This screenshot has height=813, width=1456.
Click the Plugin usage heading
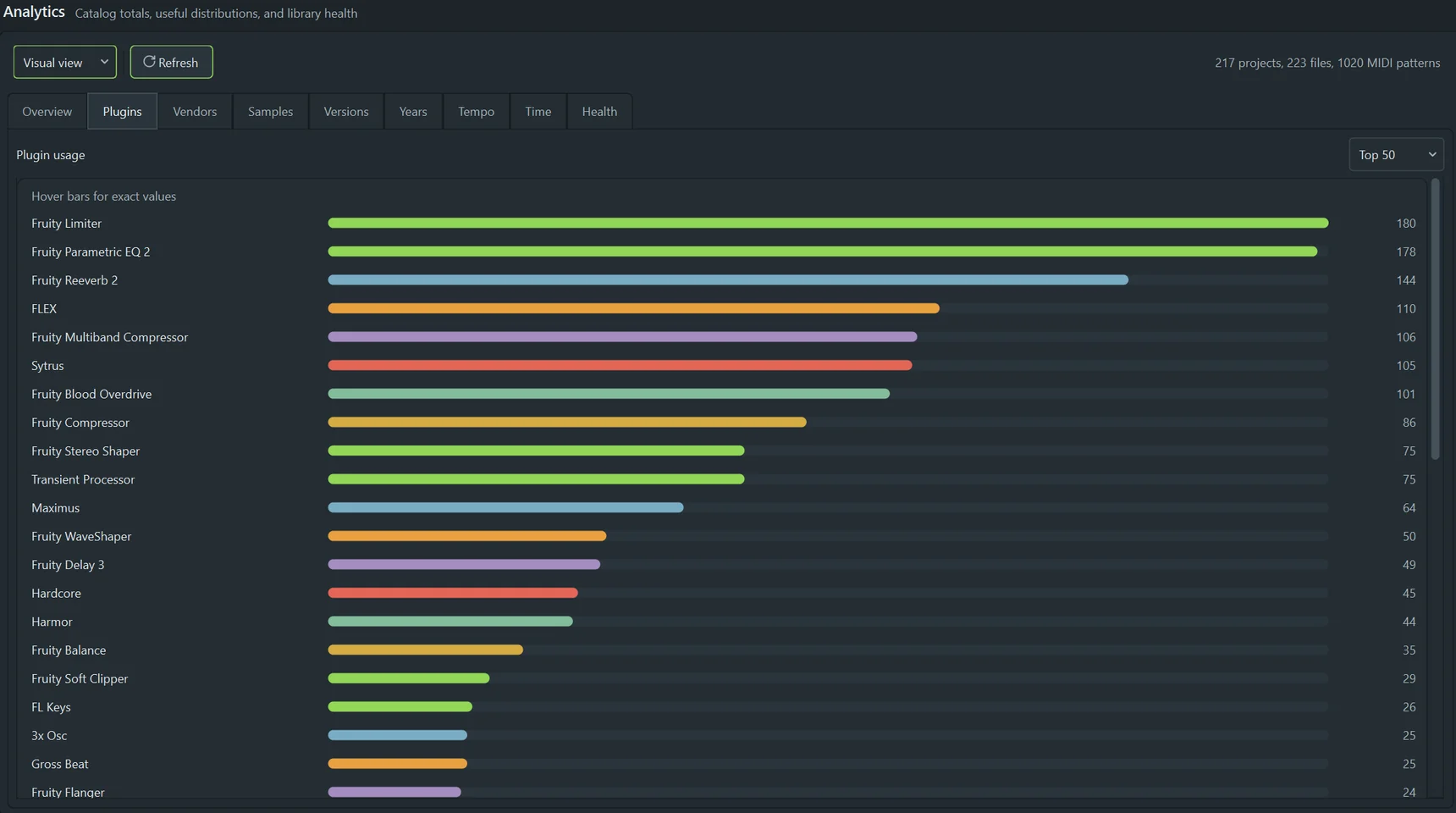pyautogui.click(x=51, y=155)
